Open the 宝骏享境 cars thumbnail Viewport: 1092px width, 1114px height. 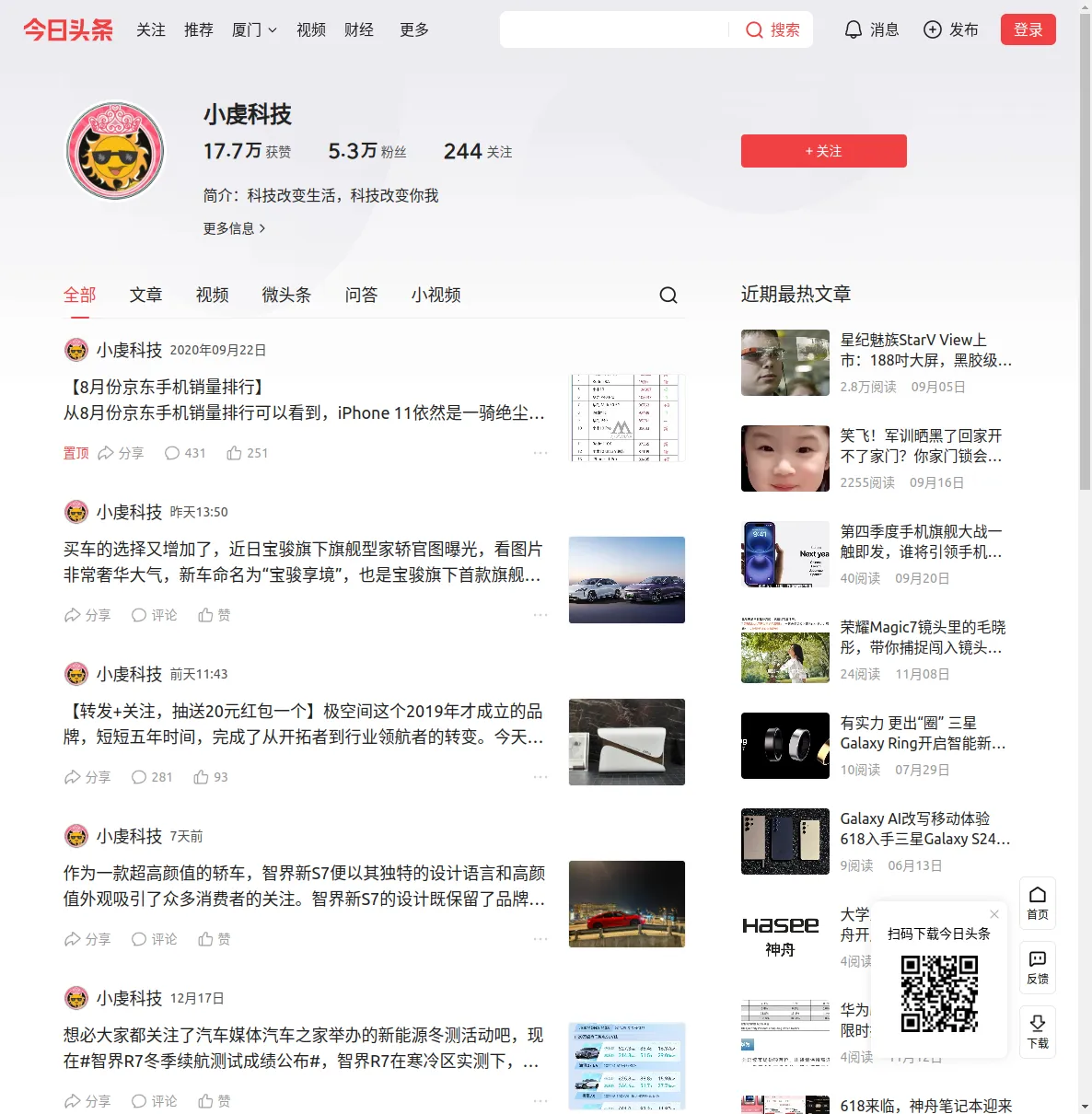point(627,580)
